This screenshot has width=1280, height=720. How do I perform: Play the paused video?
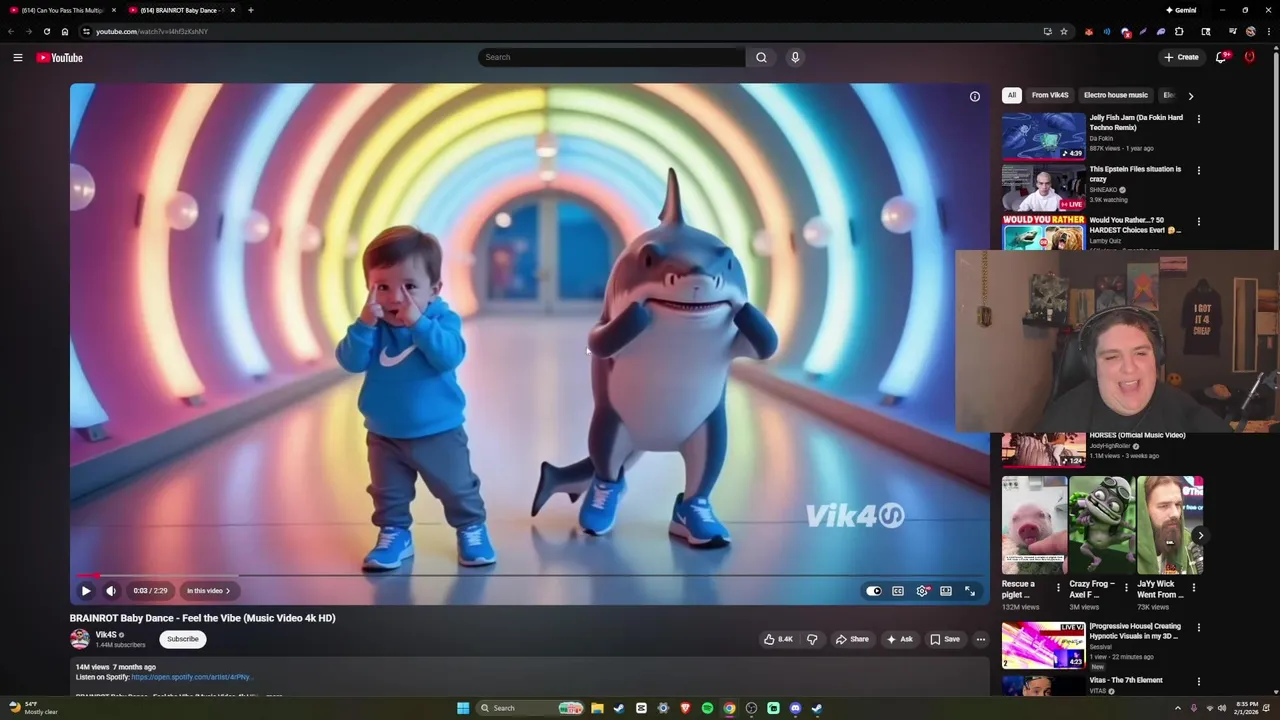point(86,591)
